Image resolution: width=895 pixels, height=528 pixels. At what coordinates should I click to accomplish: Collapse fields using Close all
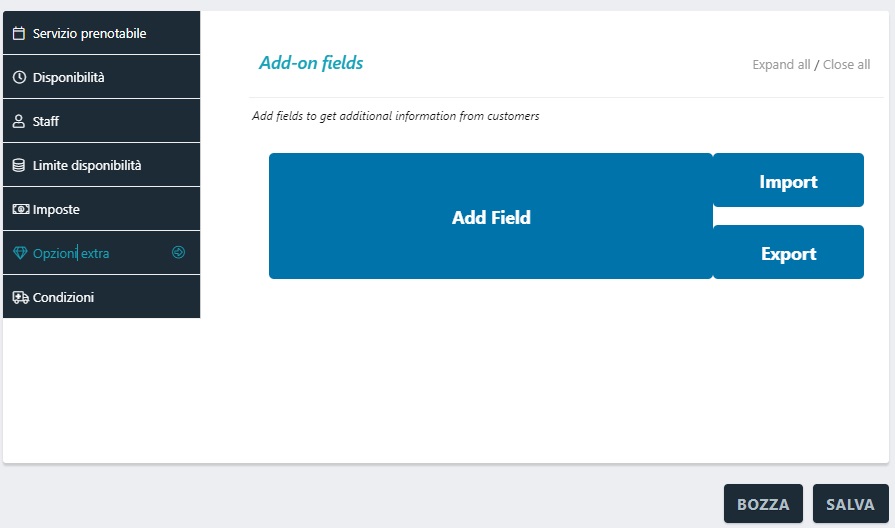pyautogui.click(x=846, y=65)
